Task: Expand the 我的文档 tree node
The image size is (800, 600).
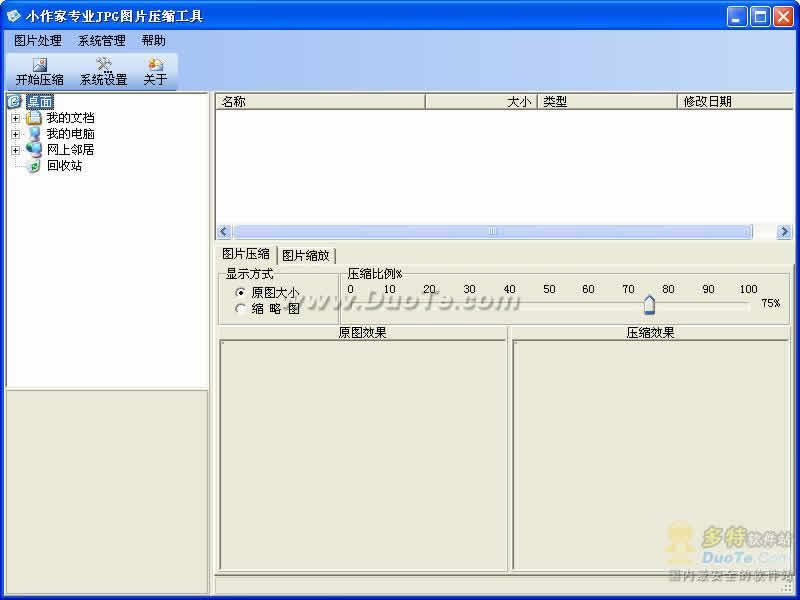Action: (x=15, y=118)
